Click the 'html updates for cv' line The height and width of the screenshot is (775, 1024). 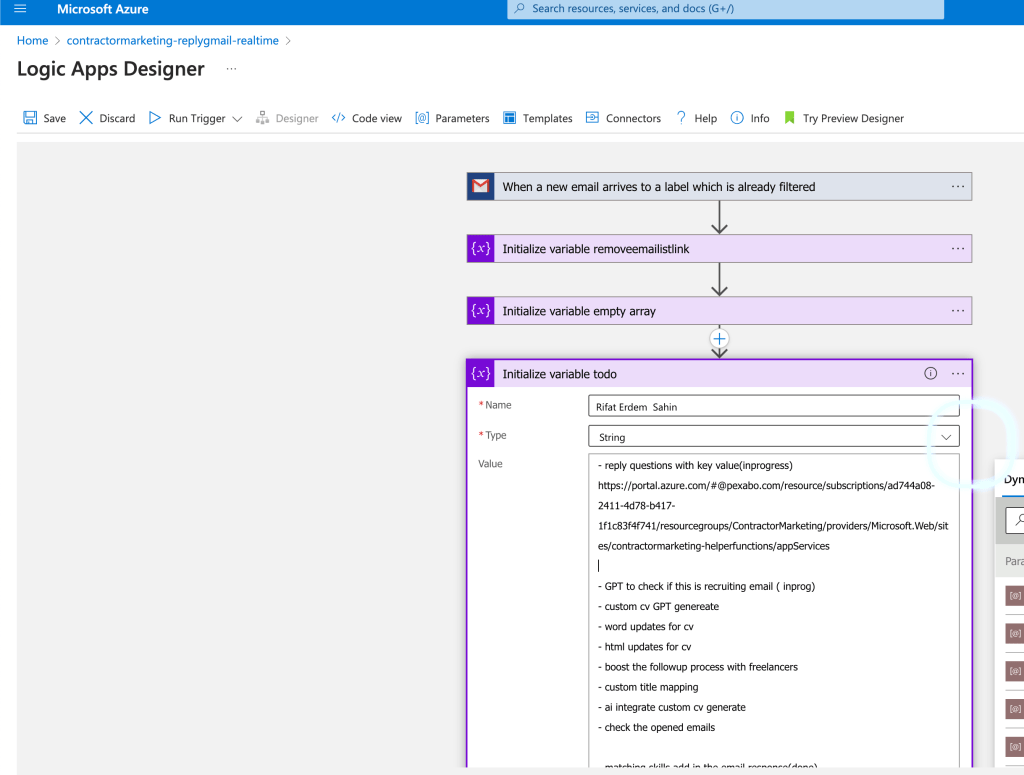[x=645, y=647]
